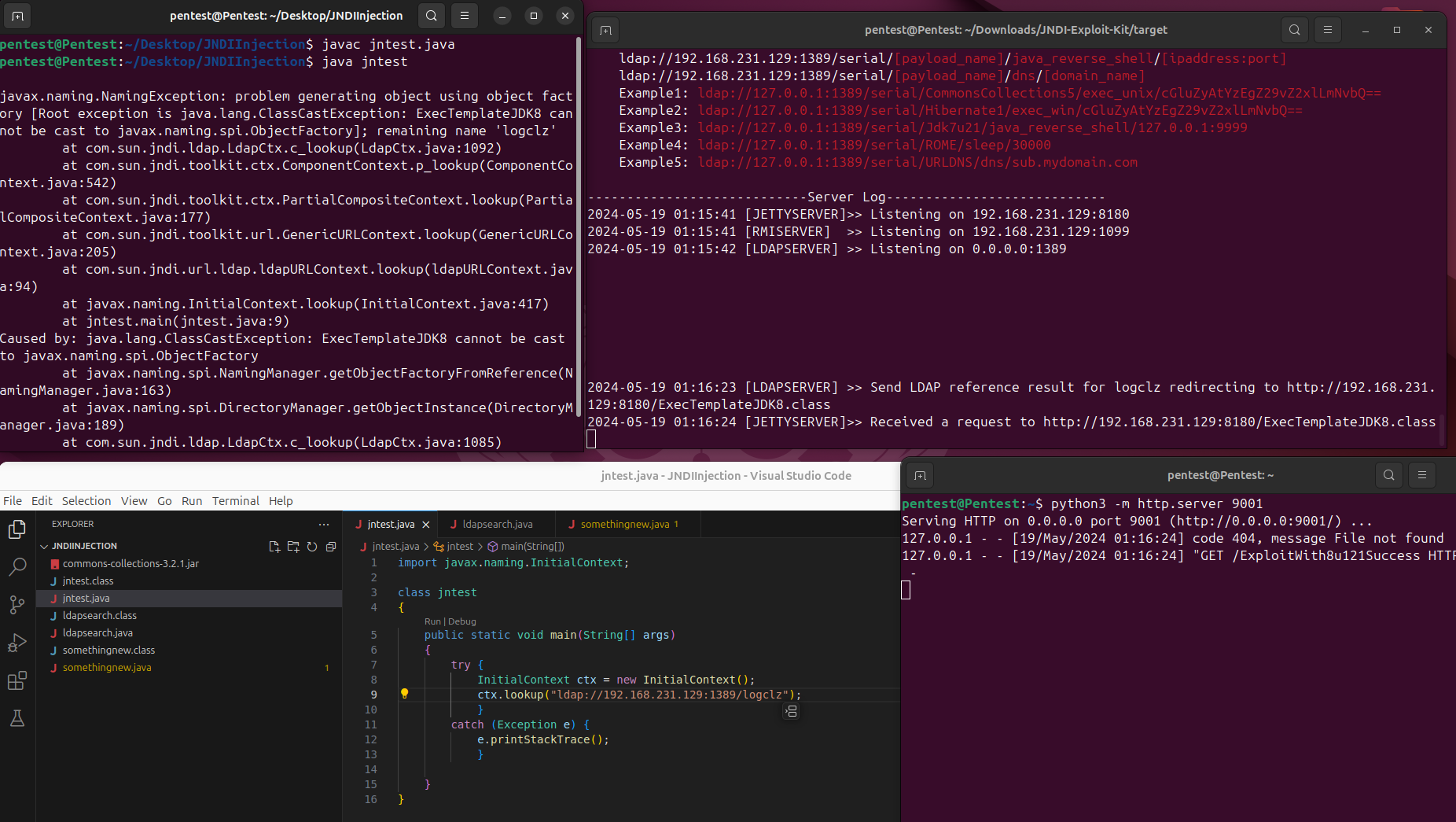The width and height of the screenshot is (1456, 822).
Task: Select the jntest.java editor tab
Action: coord(391,525)
